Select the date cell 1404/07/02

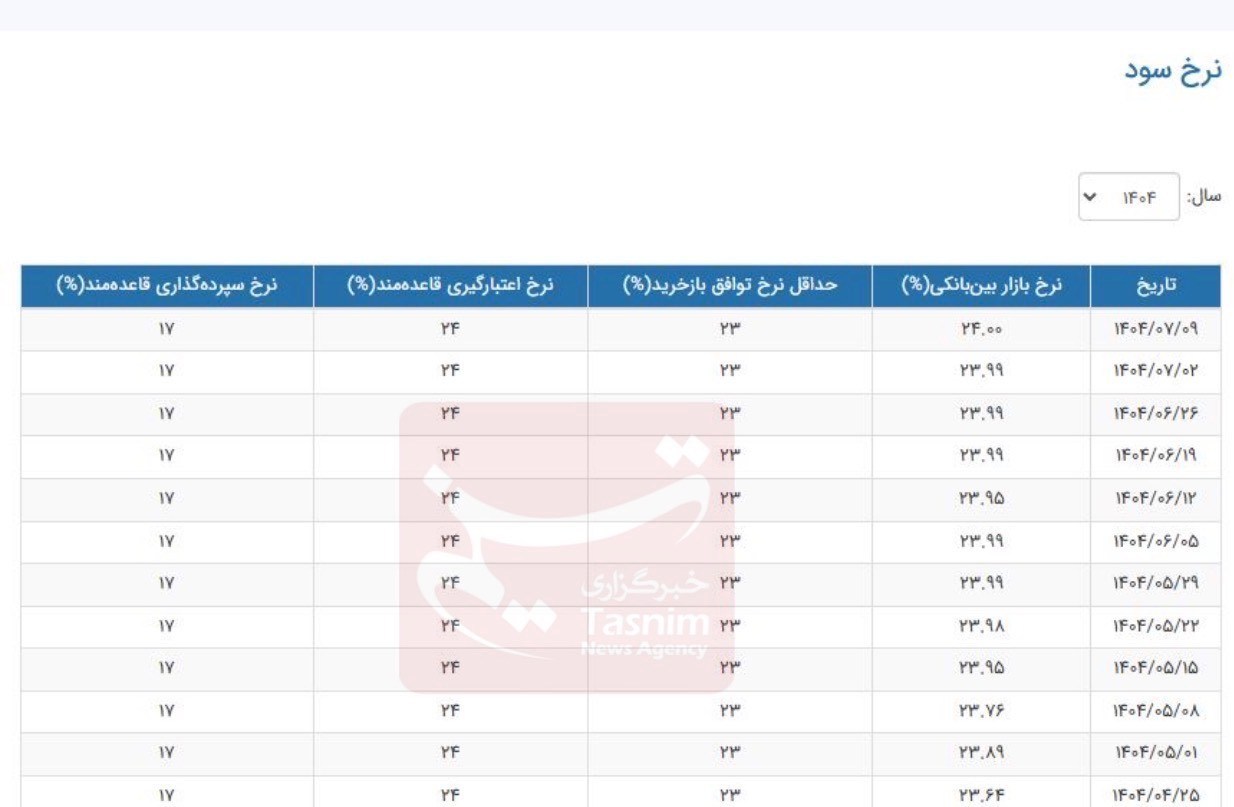(1156, 373)
